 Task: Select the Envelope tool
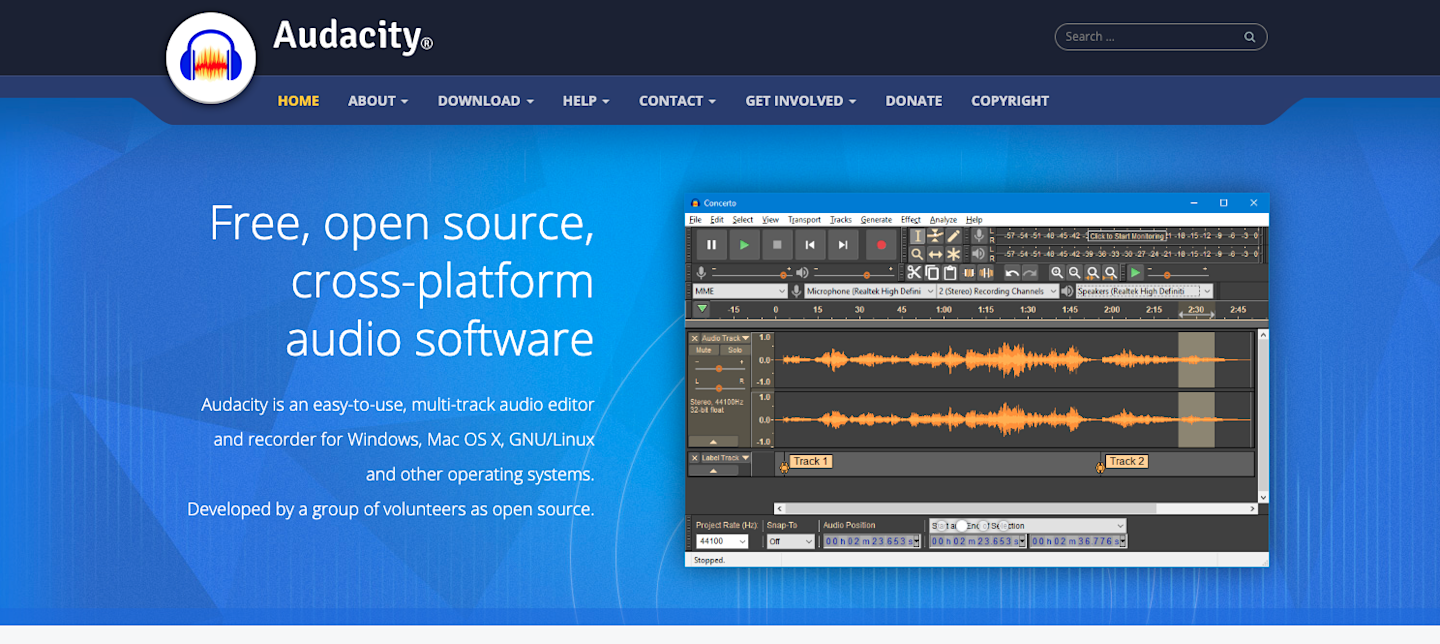[935, 236]
